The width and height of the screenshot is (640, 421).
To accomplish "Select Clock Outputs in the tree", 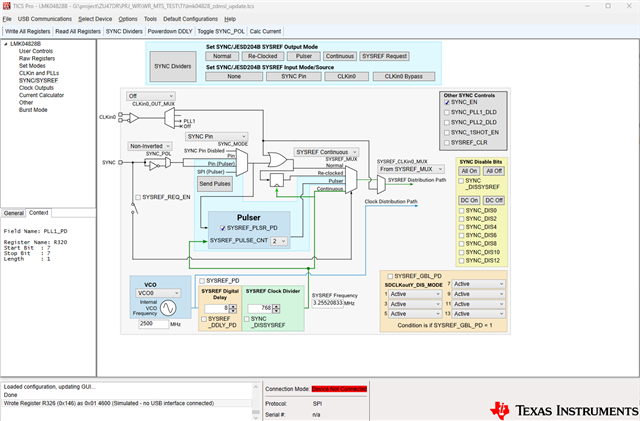I will 36,88.
